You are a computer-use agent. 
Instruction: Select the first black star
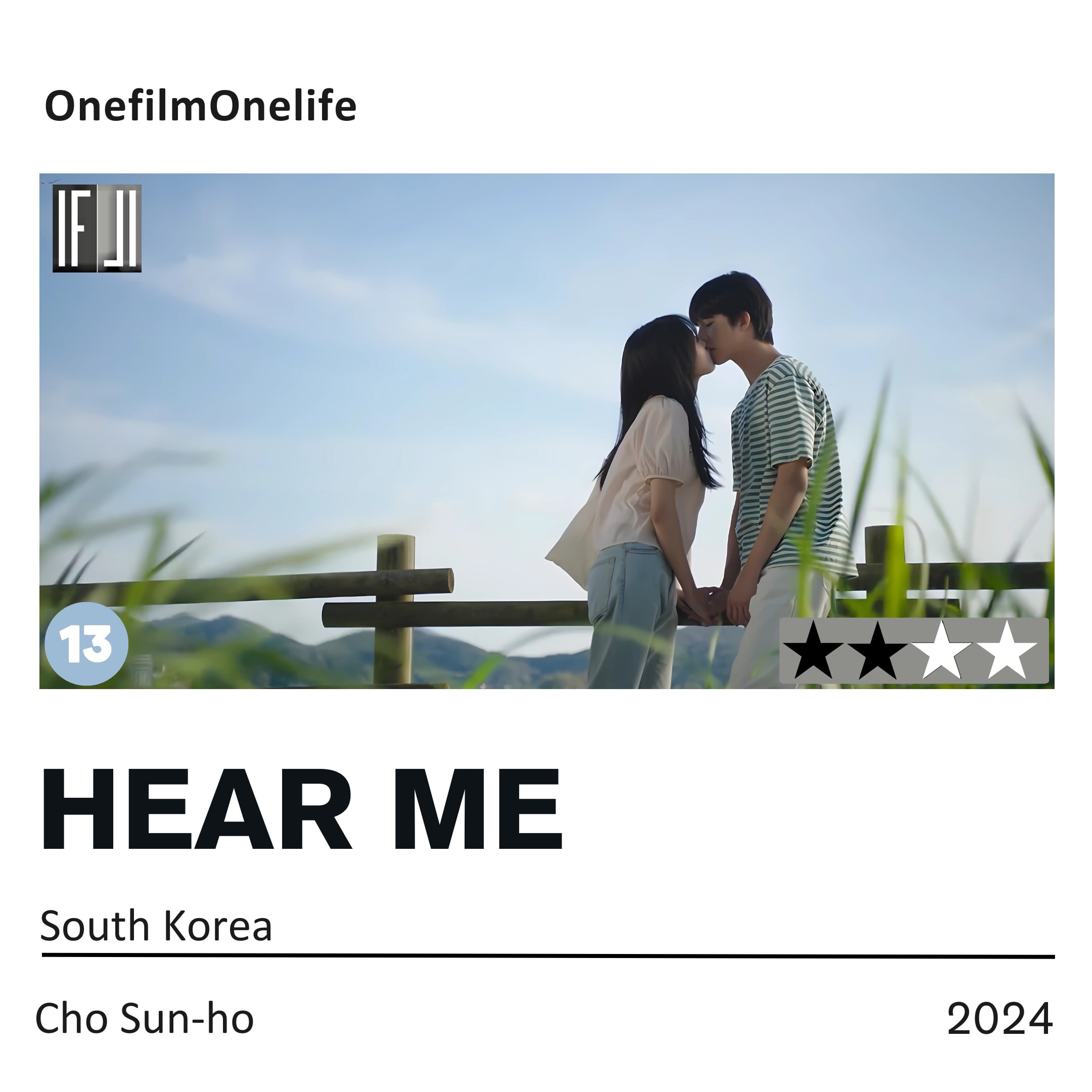(x=813, y=651)
